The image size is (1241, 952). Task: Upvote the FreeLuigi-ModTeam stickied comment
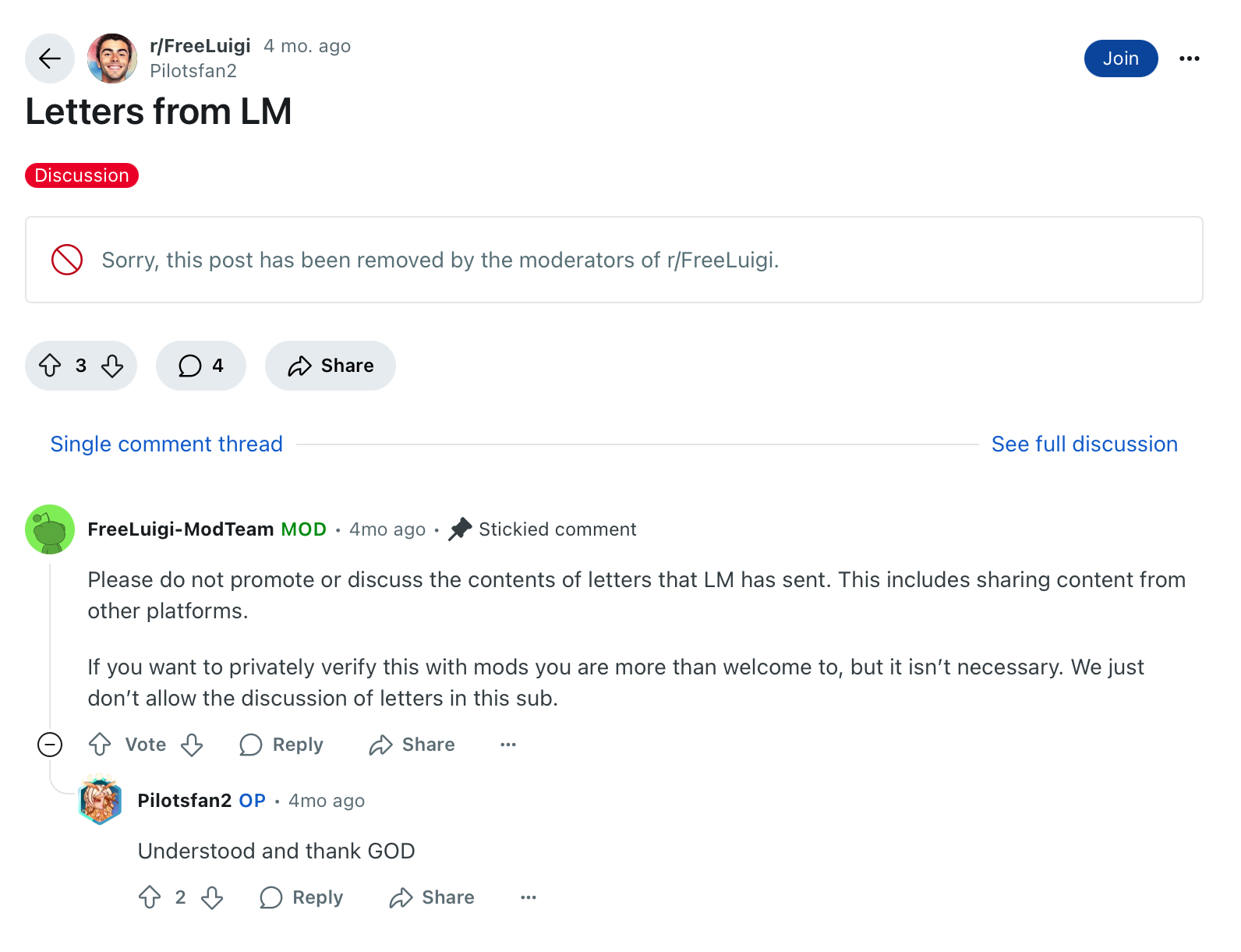click(x=100, y=745)
